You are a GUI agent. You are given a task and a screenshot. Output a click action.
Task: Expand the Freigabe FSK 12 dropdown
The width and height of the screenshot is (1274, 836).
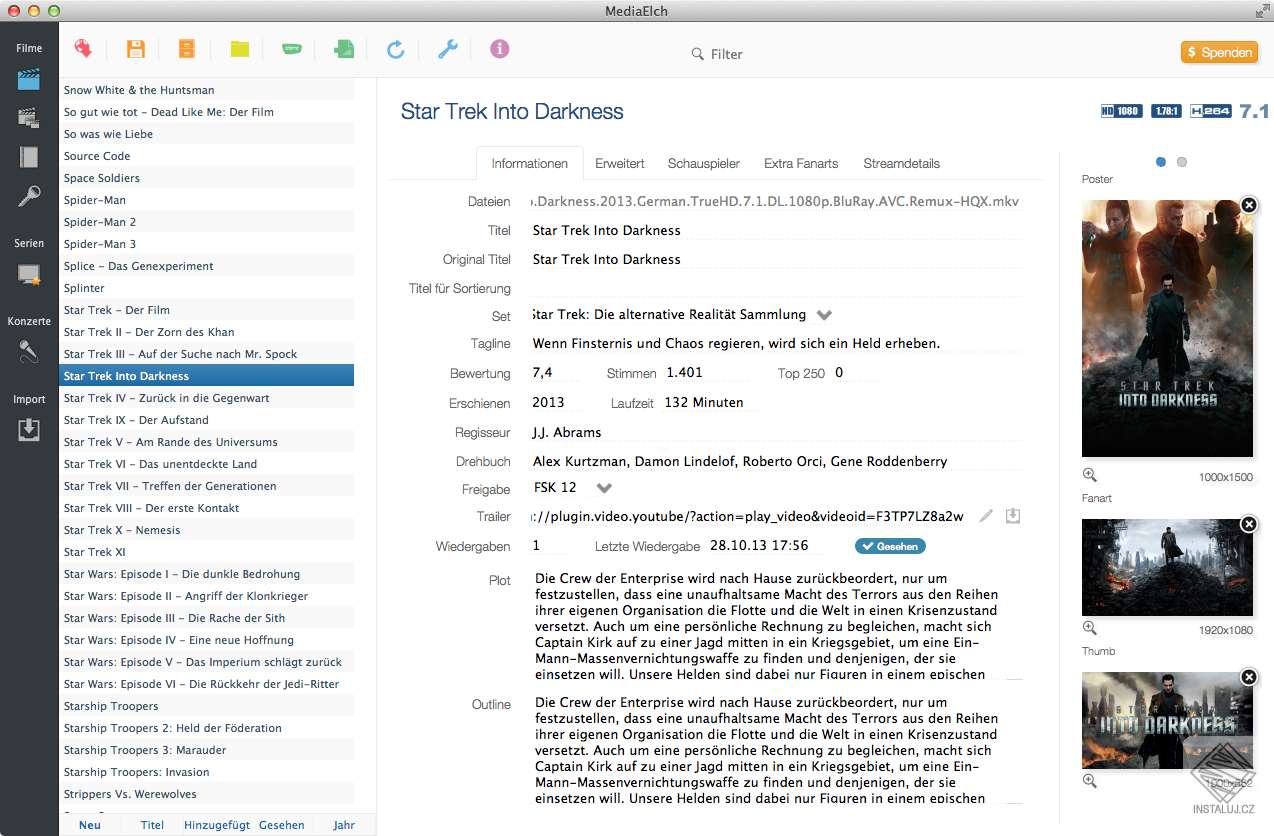604,488
